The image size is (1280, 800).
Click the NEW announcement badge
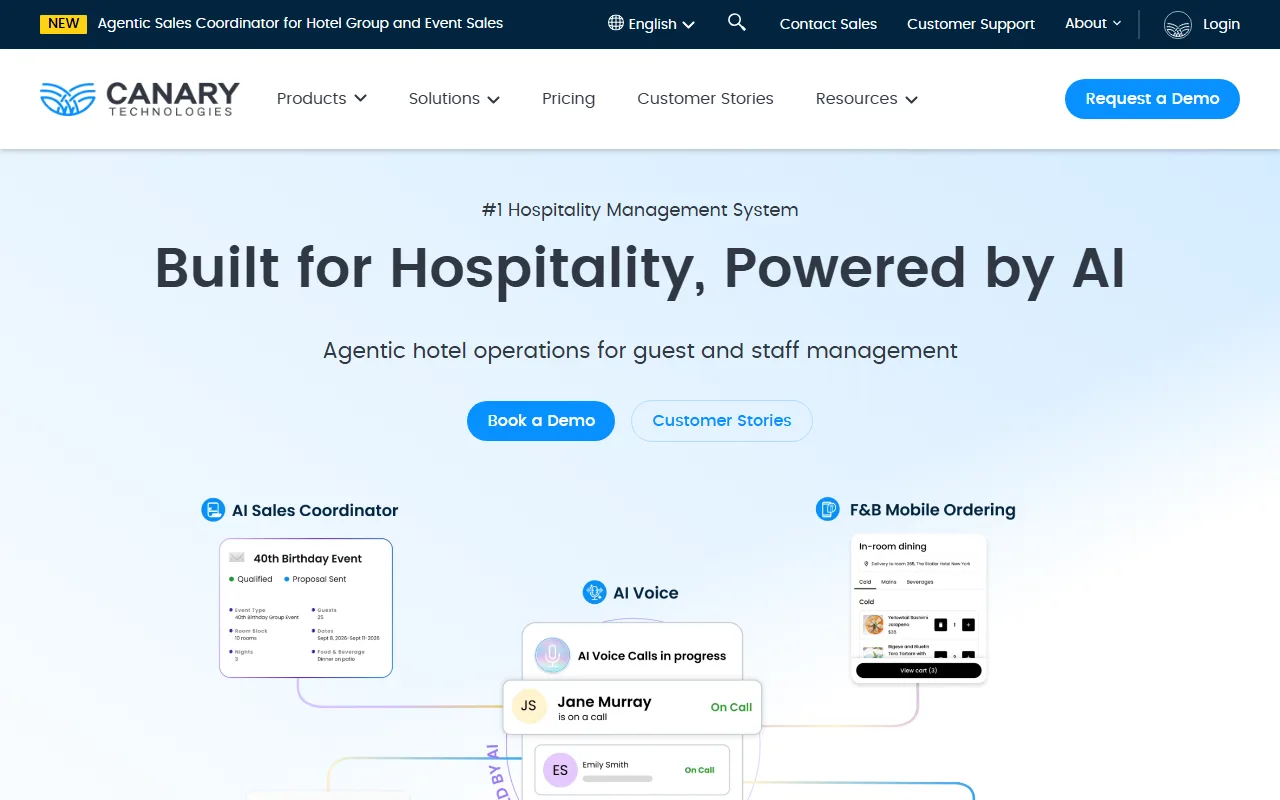click(64, 24)
